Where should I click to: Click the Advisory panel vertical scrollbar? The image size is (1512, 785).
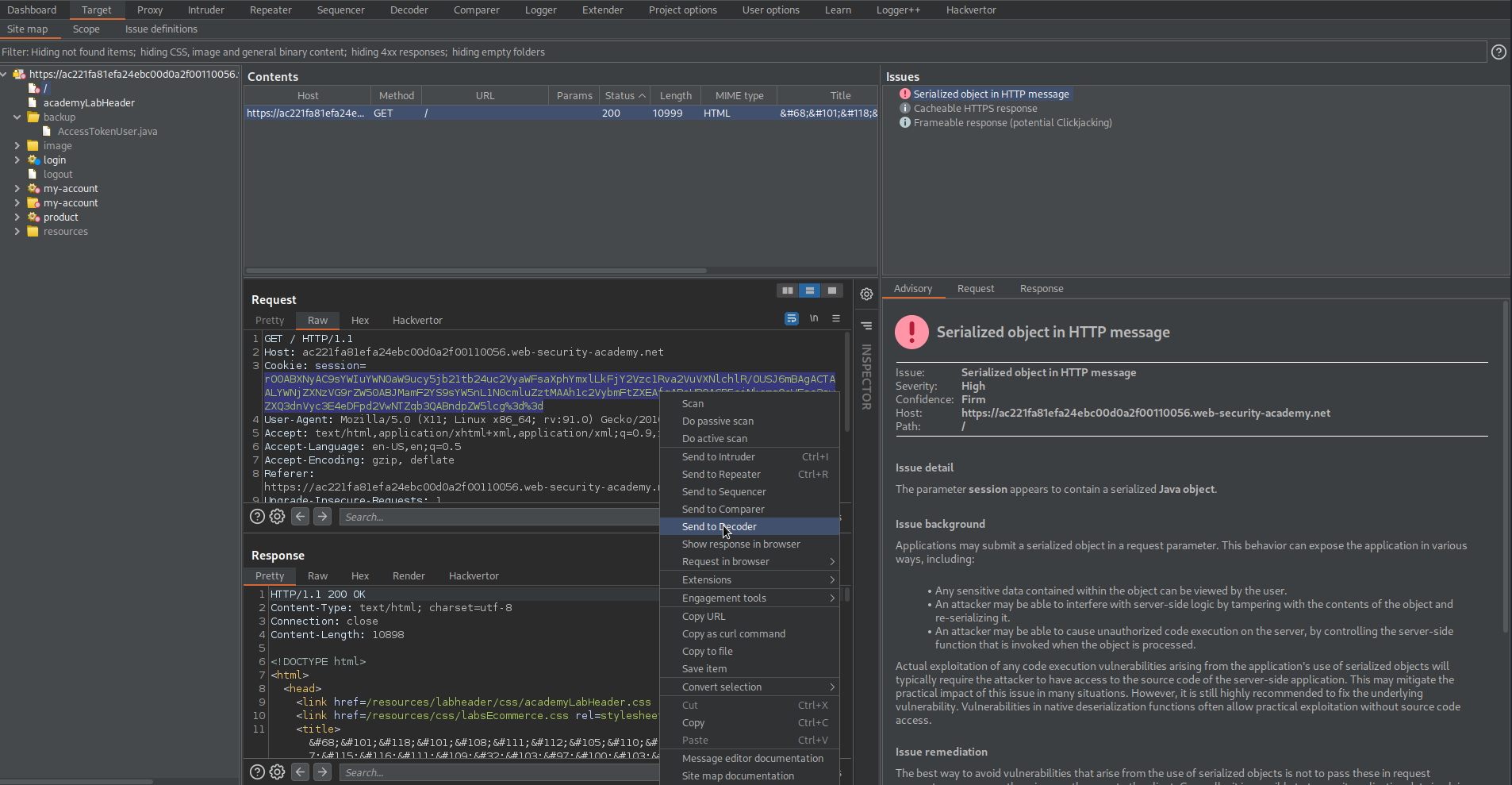pos(1505,467)
